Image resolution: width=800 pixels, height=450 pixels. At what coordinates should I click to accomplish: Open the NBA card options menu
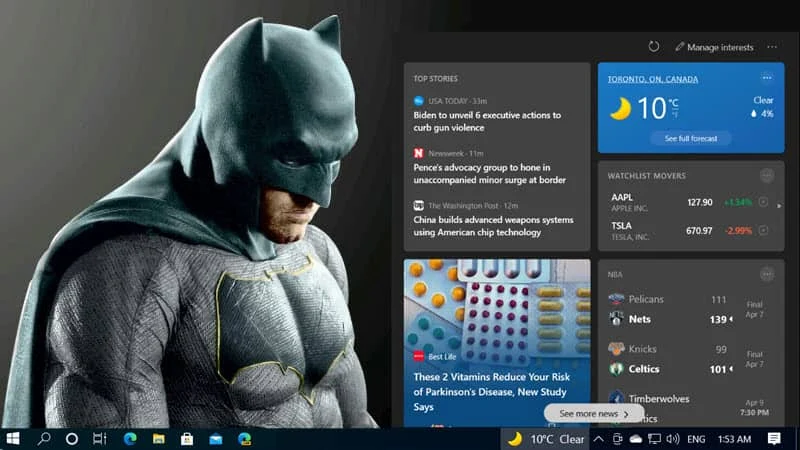click(766, 274)
